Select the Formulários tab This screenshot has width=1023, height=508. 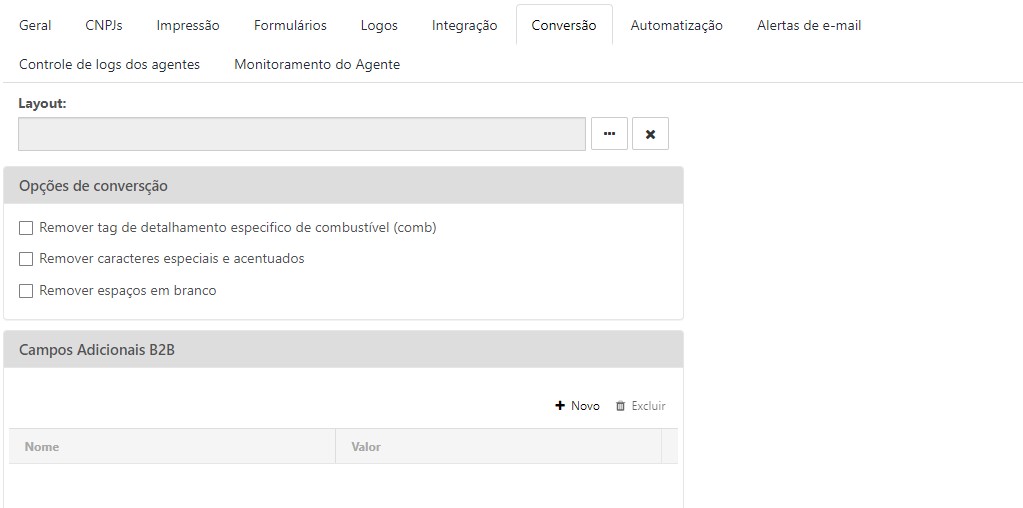(x=290, y=26)
